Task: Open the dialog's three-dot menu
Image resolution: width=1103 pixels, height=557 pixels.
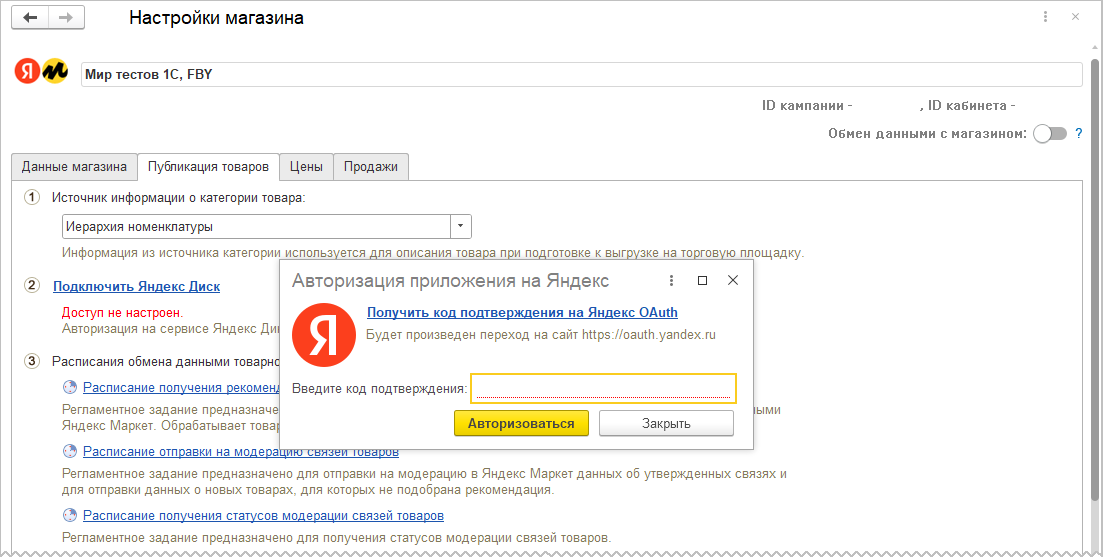Action: [672, 281]
